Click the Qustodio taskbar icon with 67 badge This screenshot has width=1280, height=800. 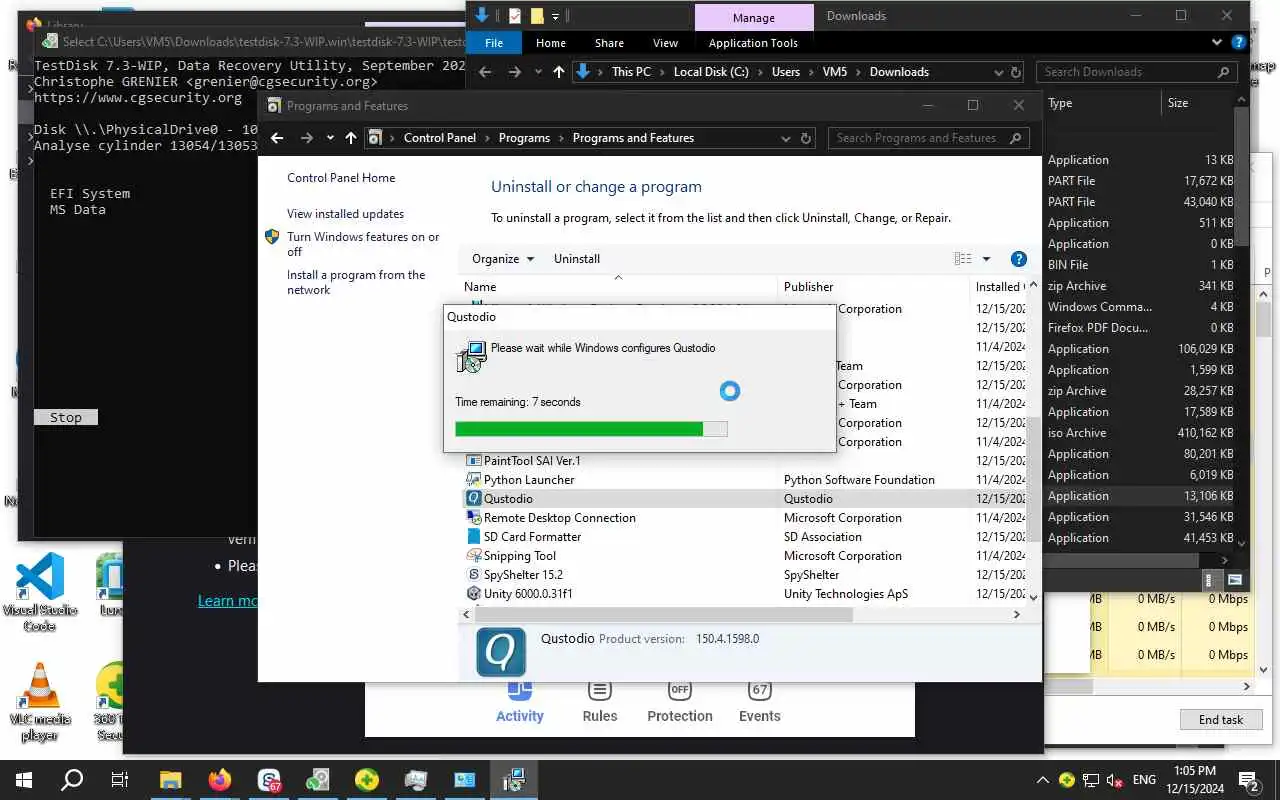coord(269,780)
